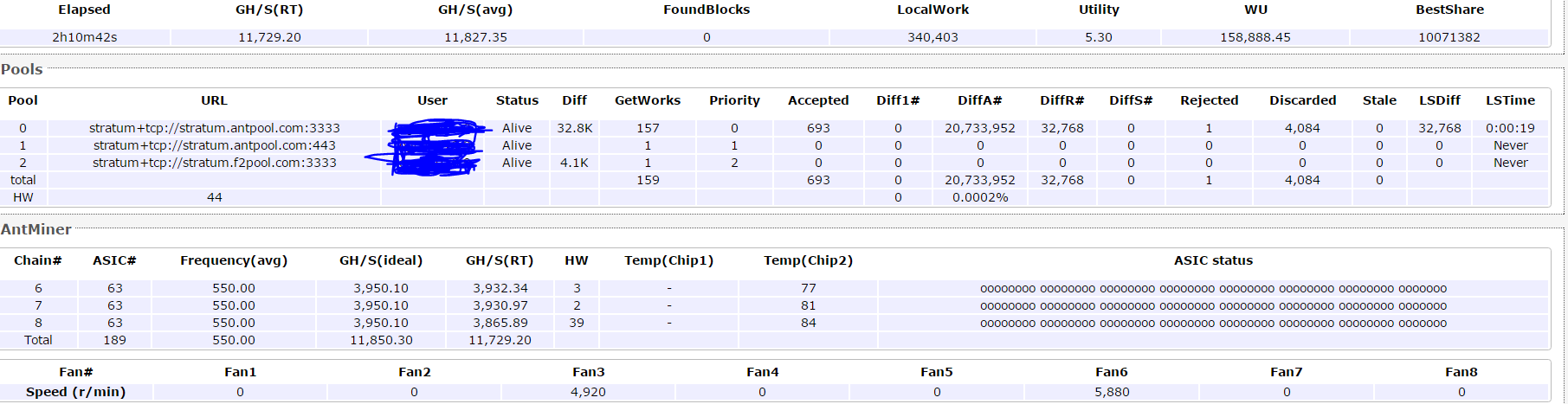The image size is (1568, 404).
Task: Select the stratum.antpool.com:443 pool URL
Action: tap(214, 145)
